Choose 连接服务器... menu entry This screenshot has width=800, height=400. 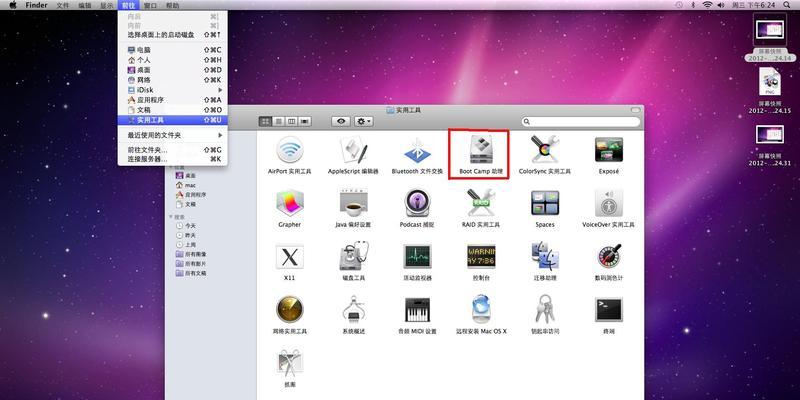172,159
